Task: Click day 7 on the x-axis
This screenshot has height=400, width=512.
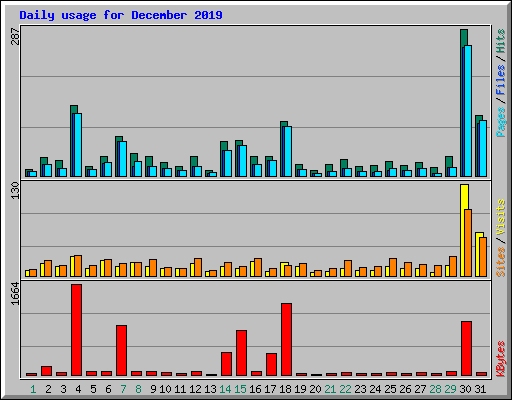Action: coord(123,389)
